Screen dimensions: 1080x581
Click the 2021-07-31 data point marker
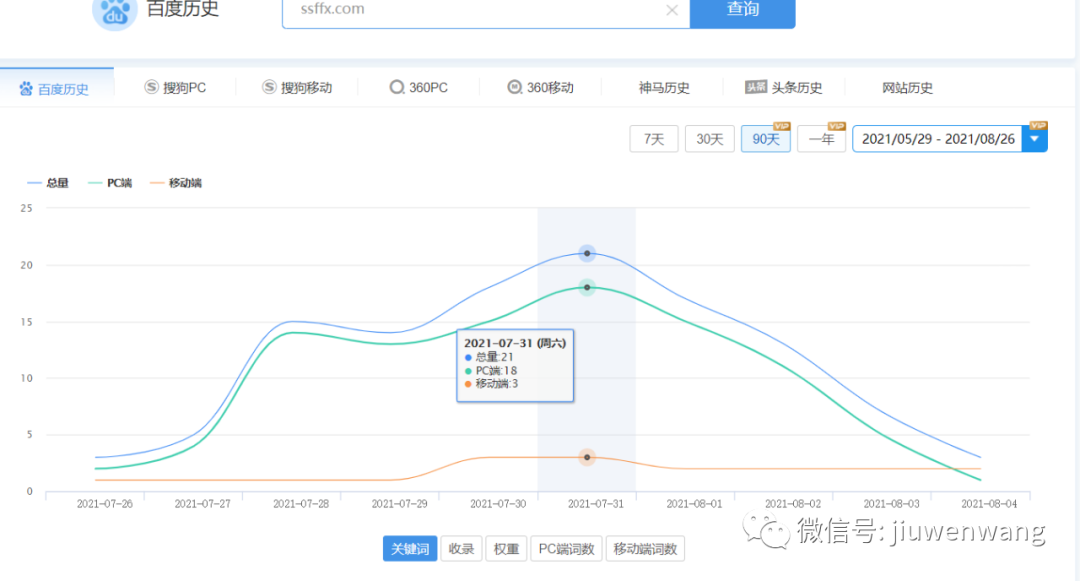pos(587,253)
